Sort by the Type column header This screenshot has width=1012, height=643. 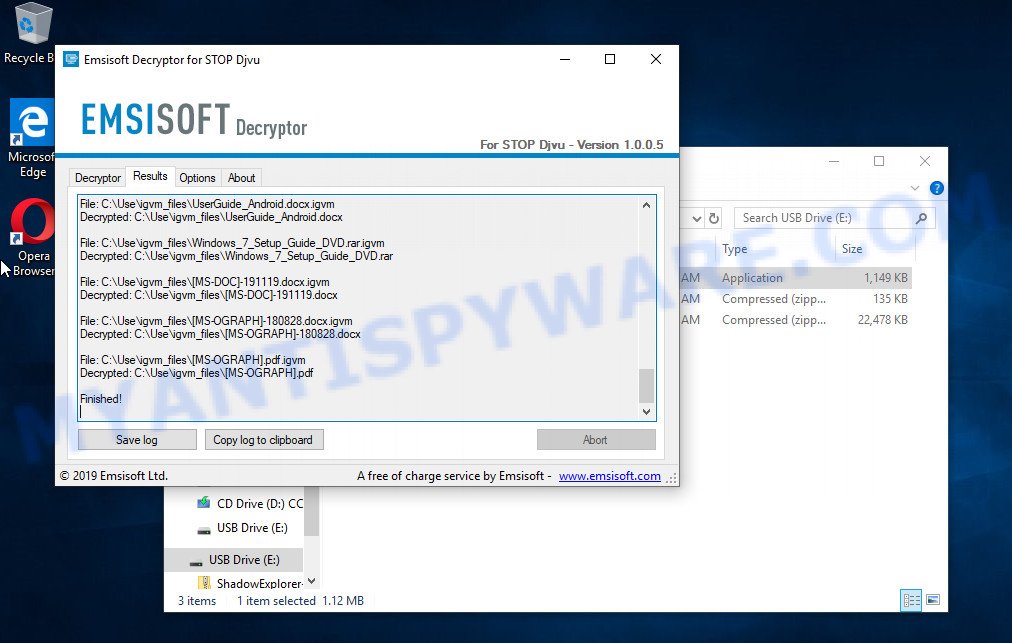734,249
